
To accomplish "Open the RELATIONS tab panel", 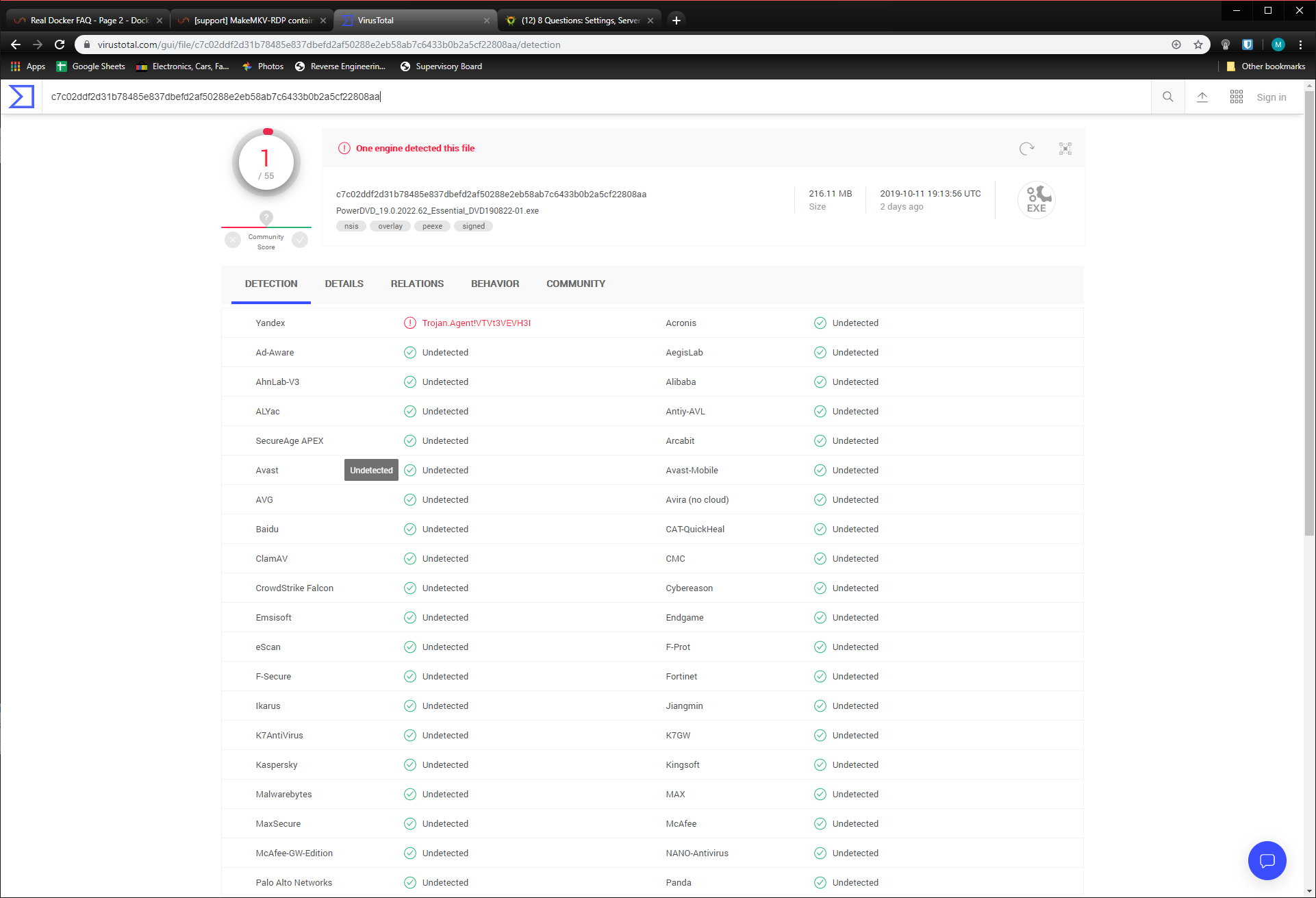I will coord(417,283).
